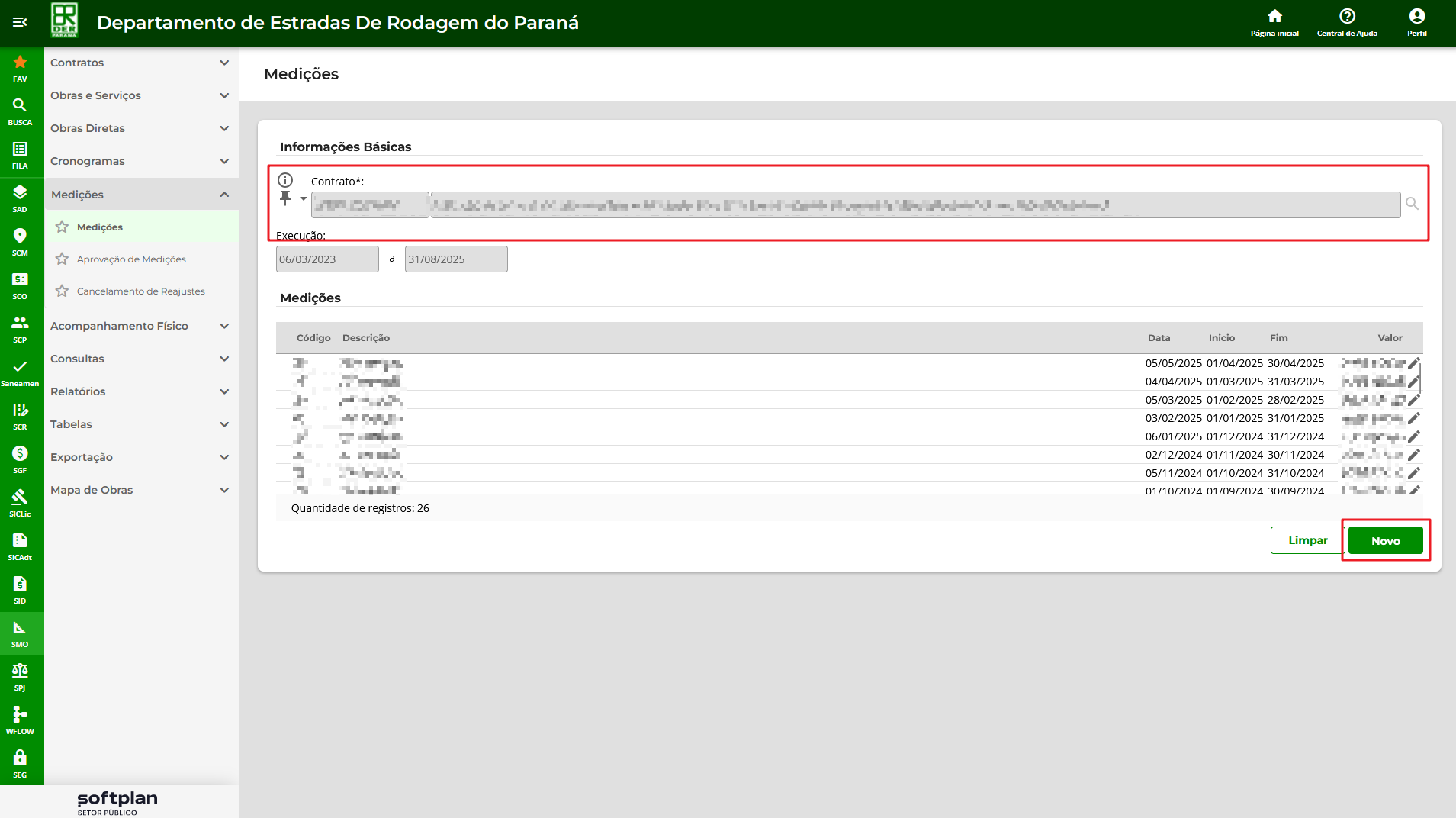Favorite the Medições submenu item star
1456x818 pixels.
click(63, 227)
